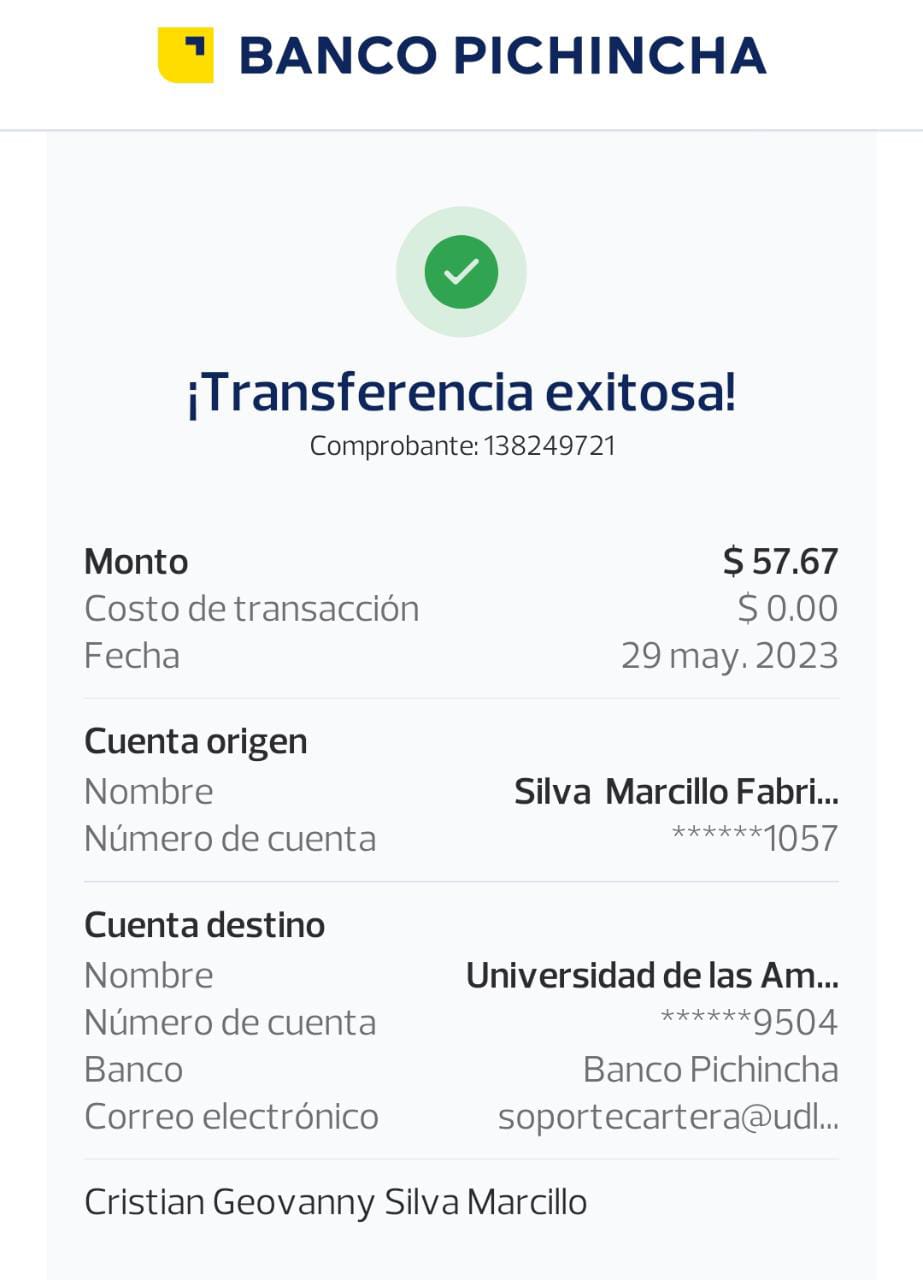Image resolution: width=923 pixels, height=1280 pixels.
Task: Select the Comprobante number 138249721
Action: pos(550,446)
